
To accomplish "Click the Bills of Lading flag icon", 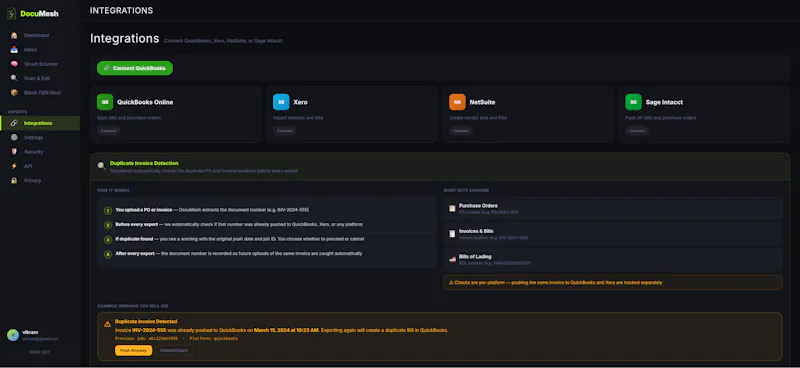I will (452, 259).
